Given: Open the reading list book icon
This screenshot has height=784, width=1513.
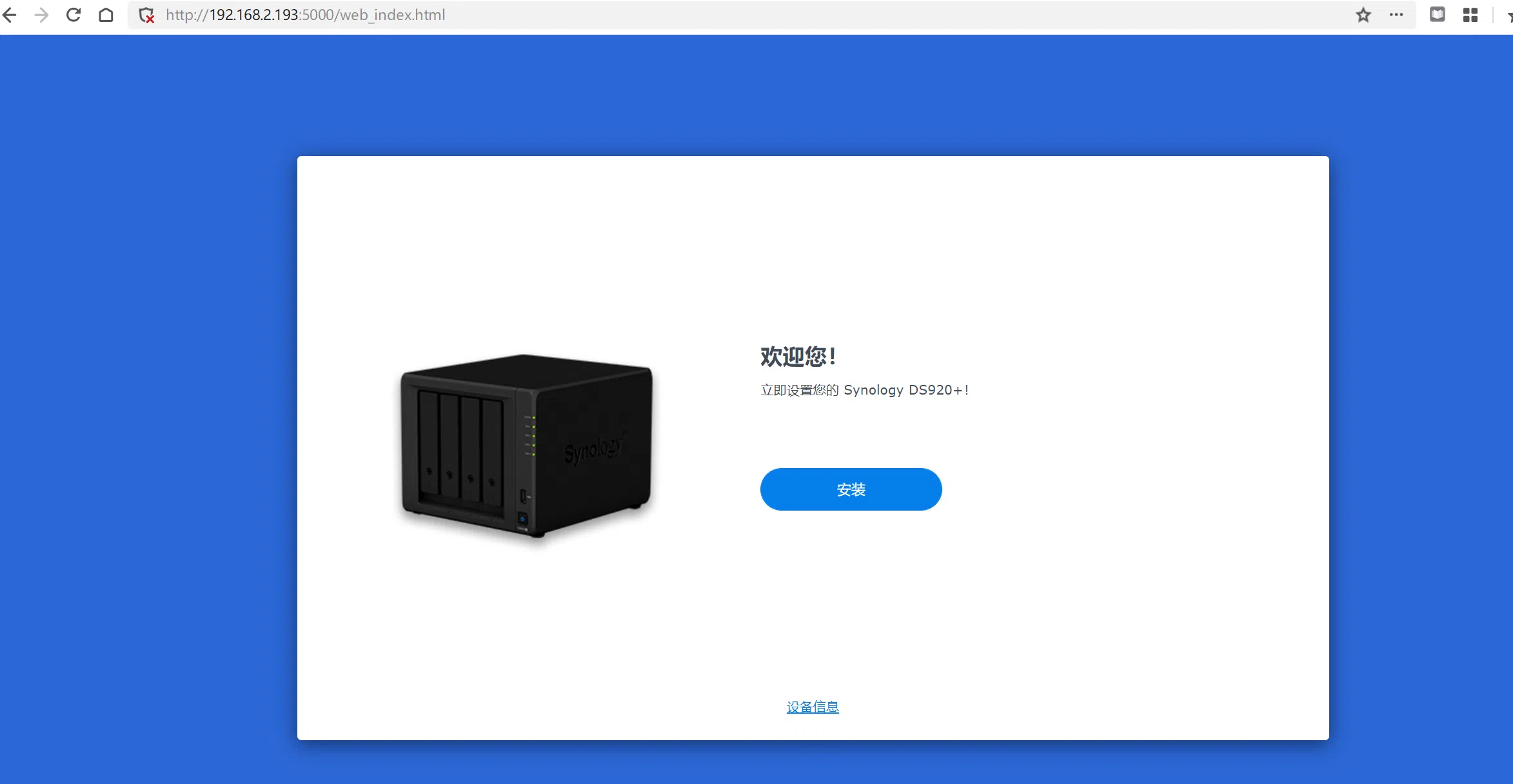Looking at the screenshot, I should 1437,15.
